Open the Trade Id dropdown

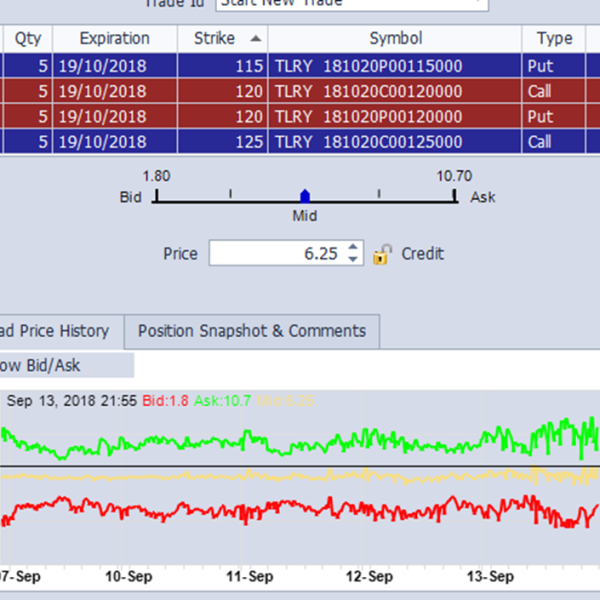tap(477, 3)
